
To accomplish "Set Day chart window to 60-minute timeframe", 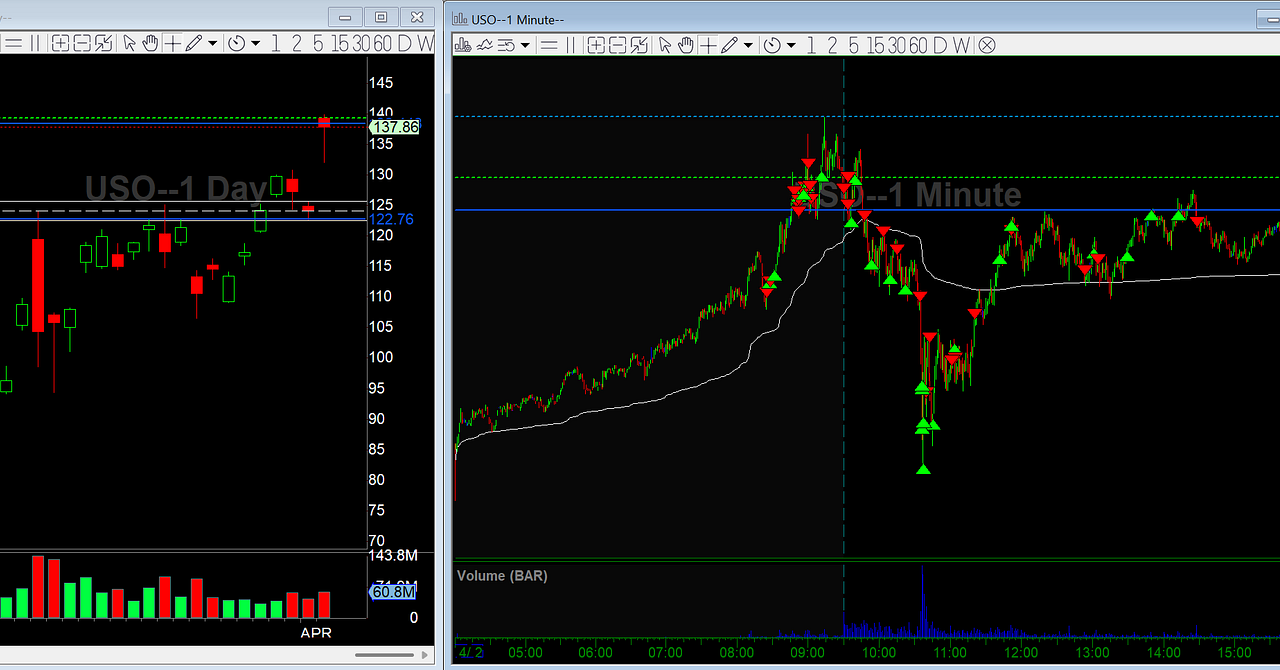I will [383, 43].
